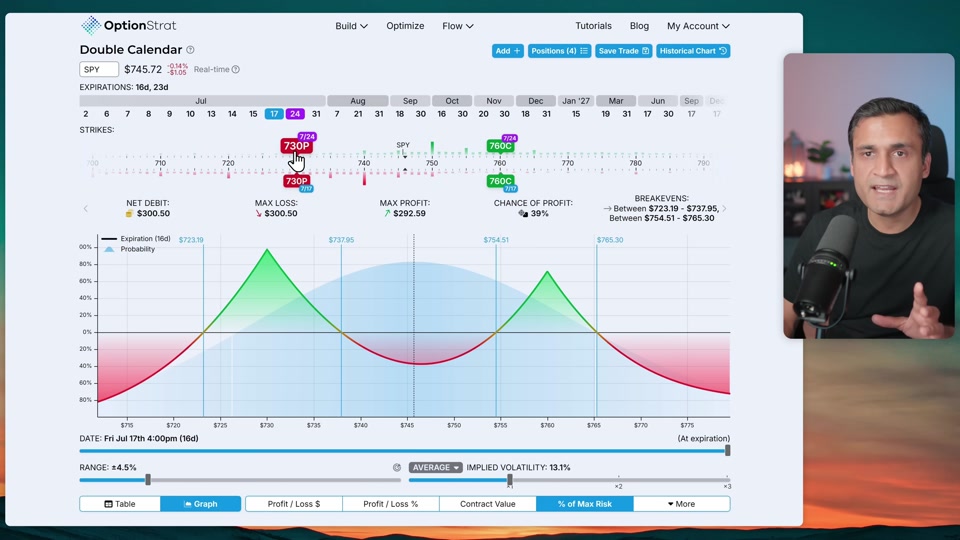
Task: Click the $292.59 max profit value
Action: click(x=409, y=214)
